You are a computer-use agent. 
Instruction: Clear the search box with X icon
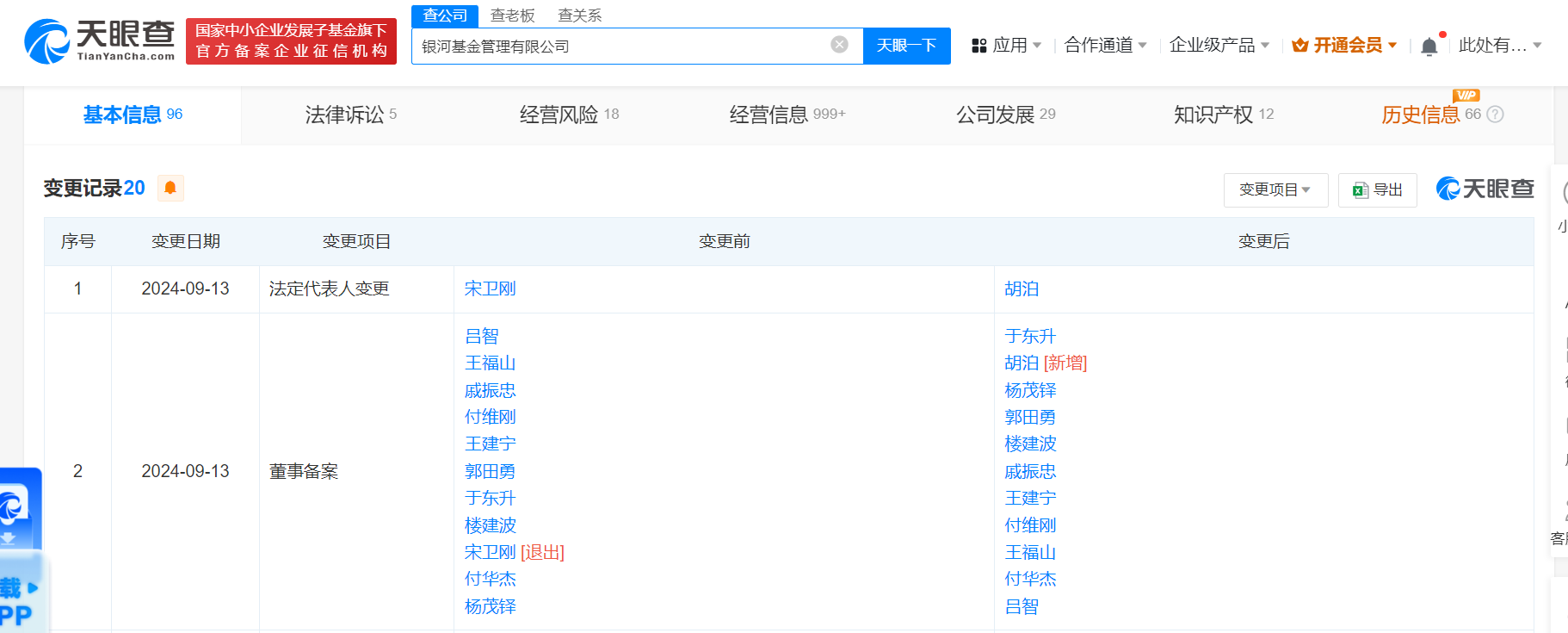click(839, 45)
